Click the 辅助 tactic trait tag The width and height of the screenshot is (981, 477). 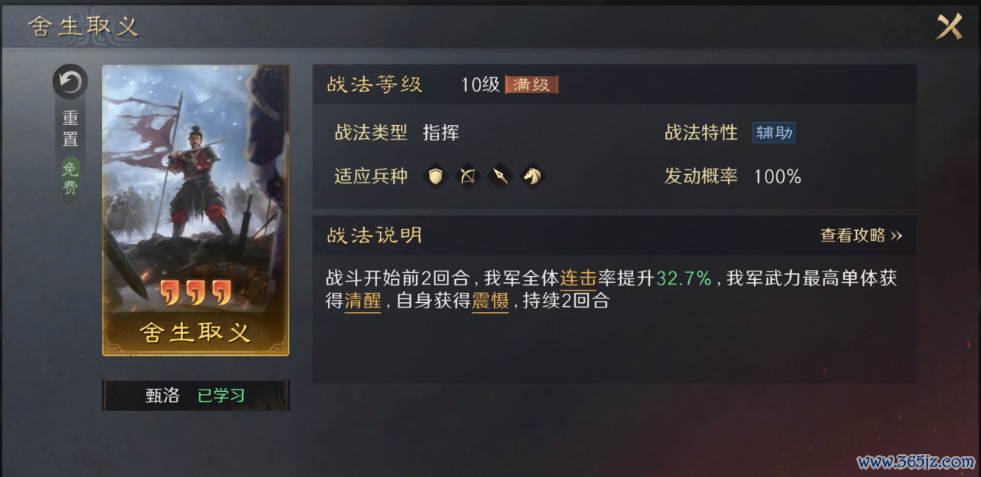774,133
